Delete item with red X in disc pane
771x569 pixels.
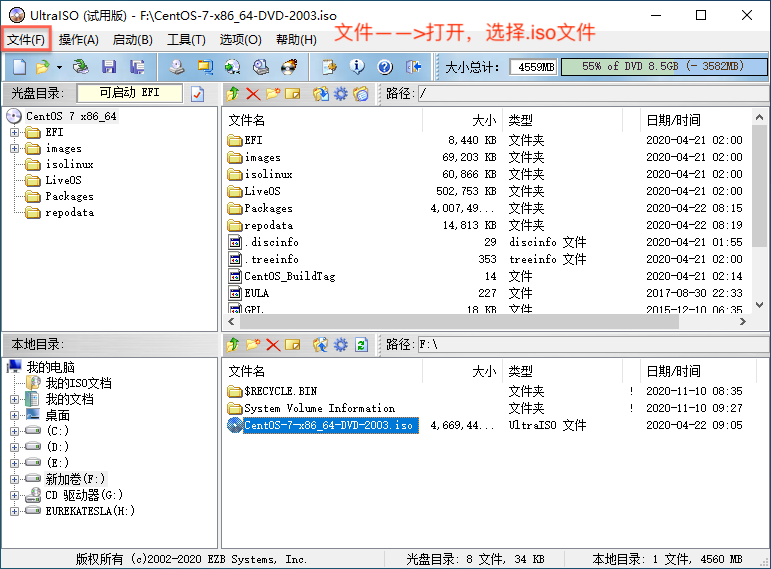[x=253, y=93]
